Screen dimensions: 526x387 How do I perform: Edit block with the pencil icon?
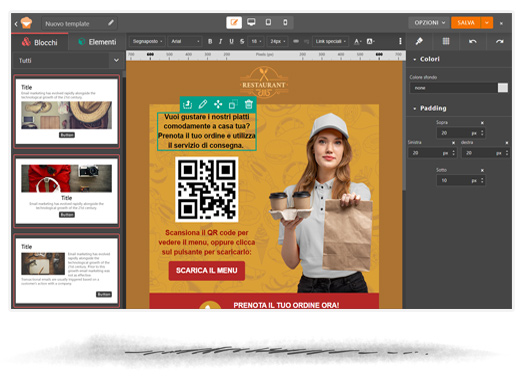[x=203, y=104]
